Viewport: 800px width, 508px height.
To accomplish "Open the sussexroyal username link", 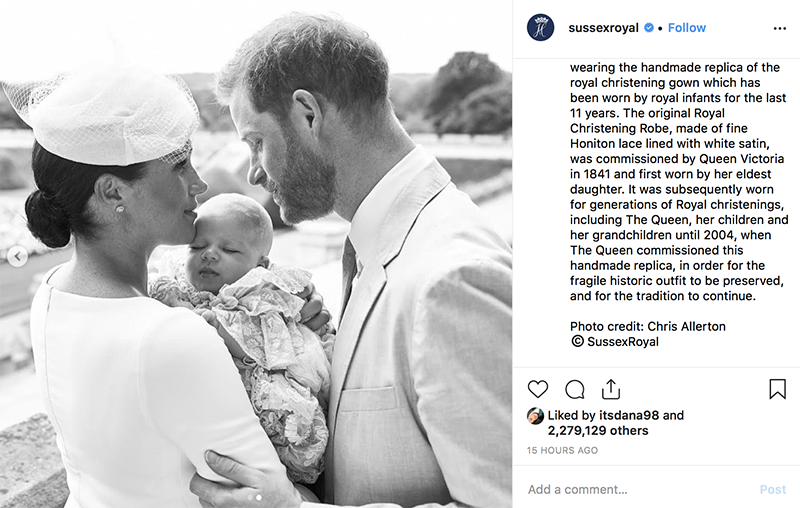I will point(603,28).
